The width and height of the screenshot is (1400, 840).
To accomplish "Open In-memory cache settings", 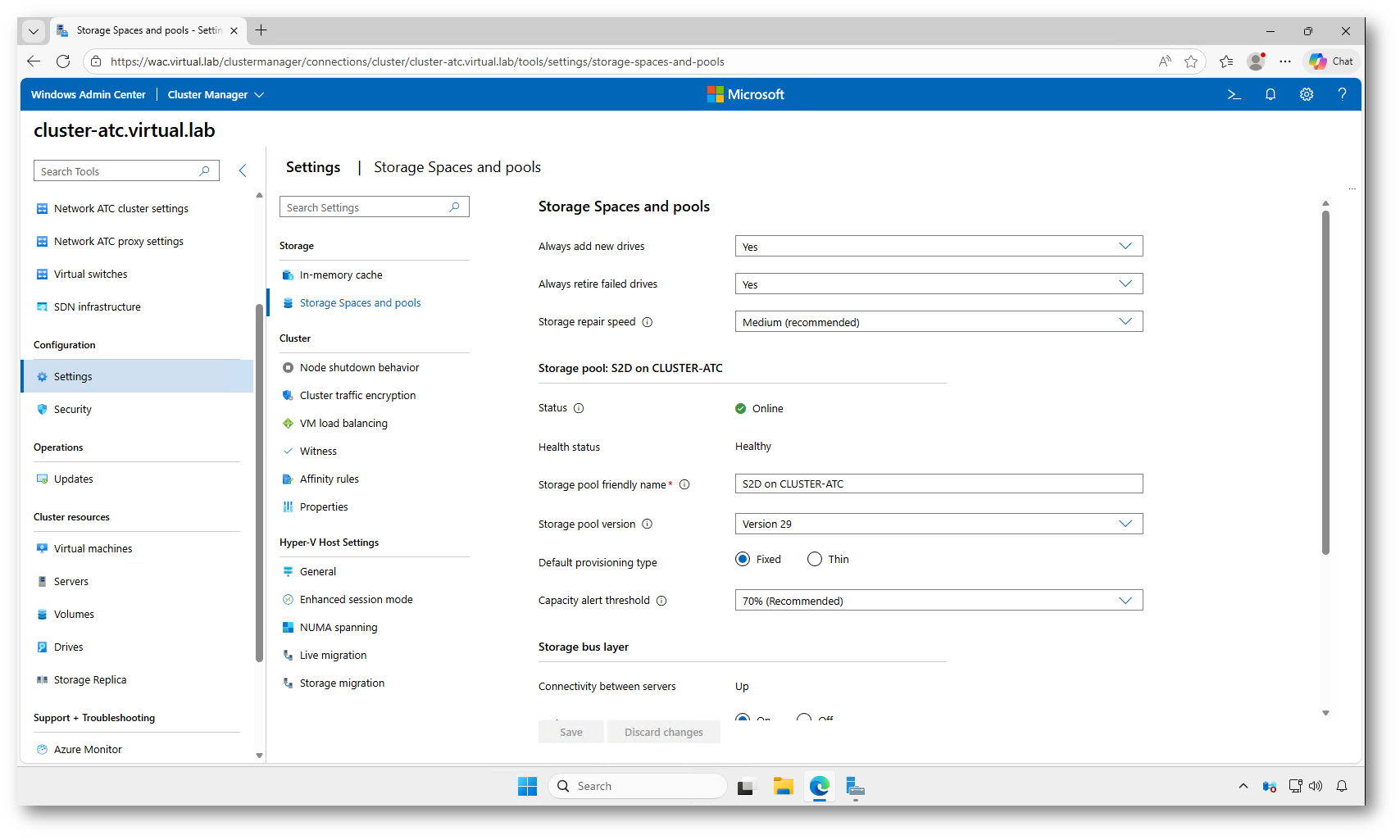I will click(x=341, y=275).
